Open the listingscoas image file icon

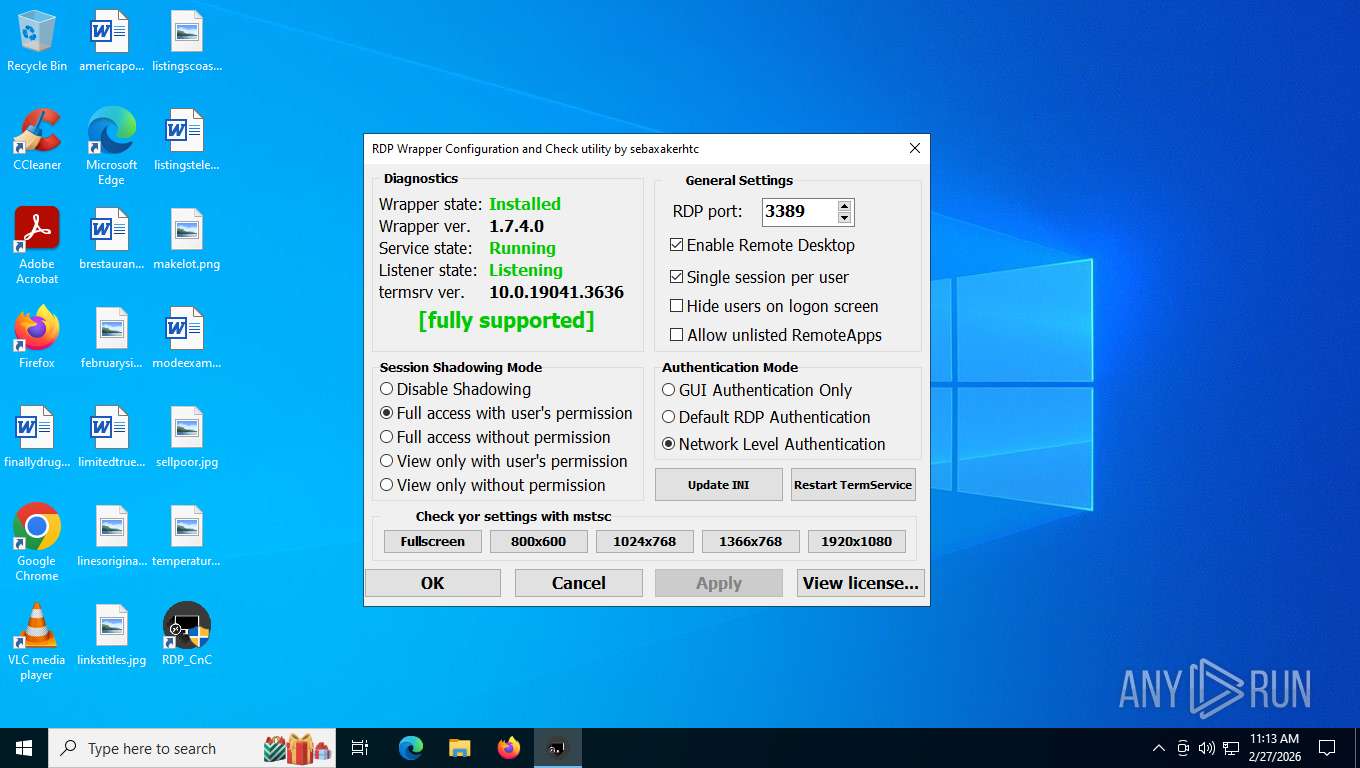point(187,42)
